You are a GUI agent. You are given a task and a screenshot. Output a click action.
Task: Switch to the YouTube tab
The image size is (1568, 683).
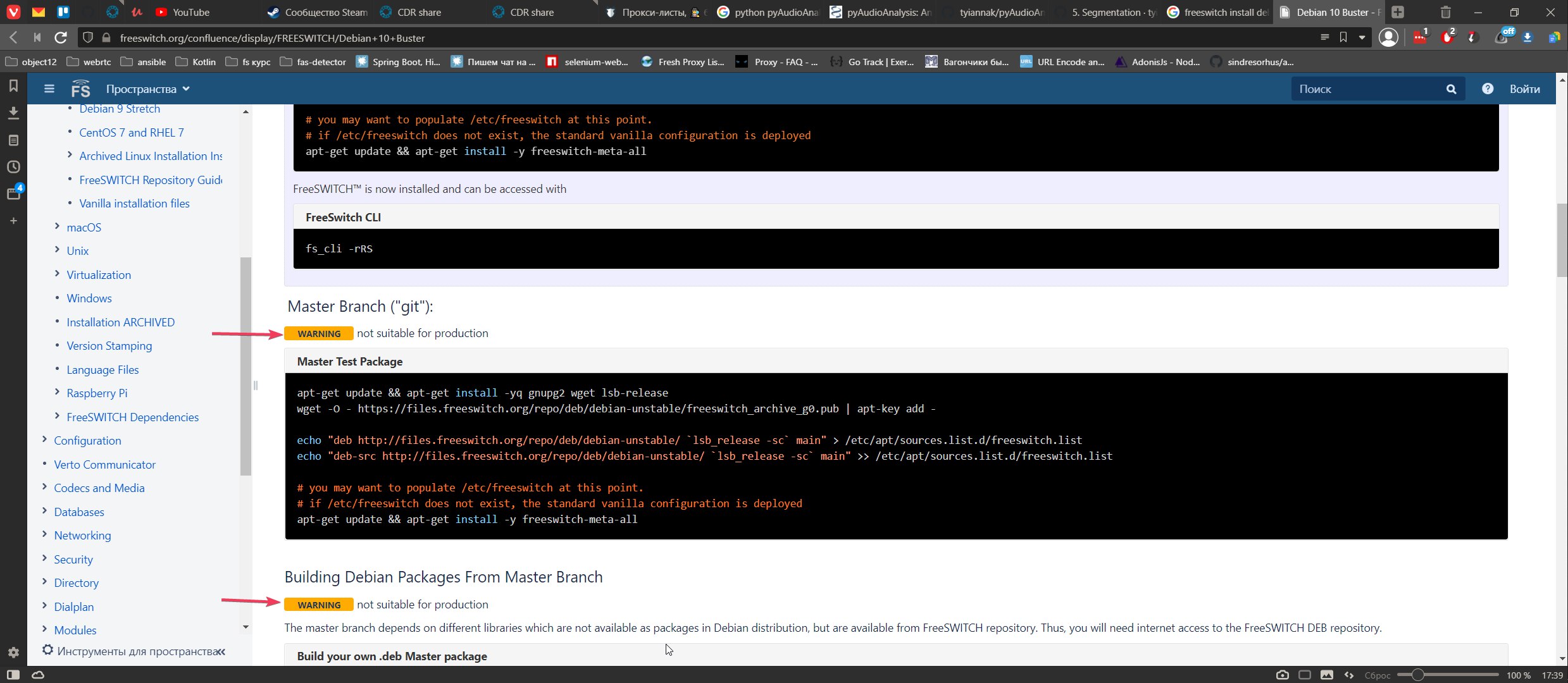(191, 12)
